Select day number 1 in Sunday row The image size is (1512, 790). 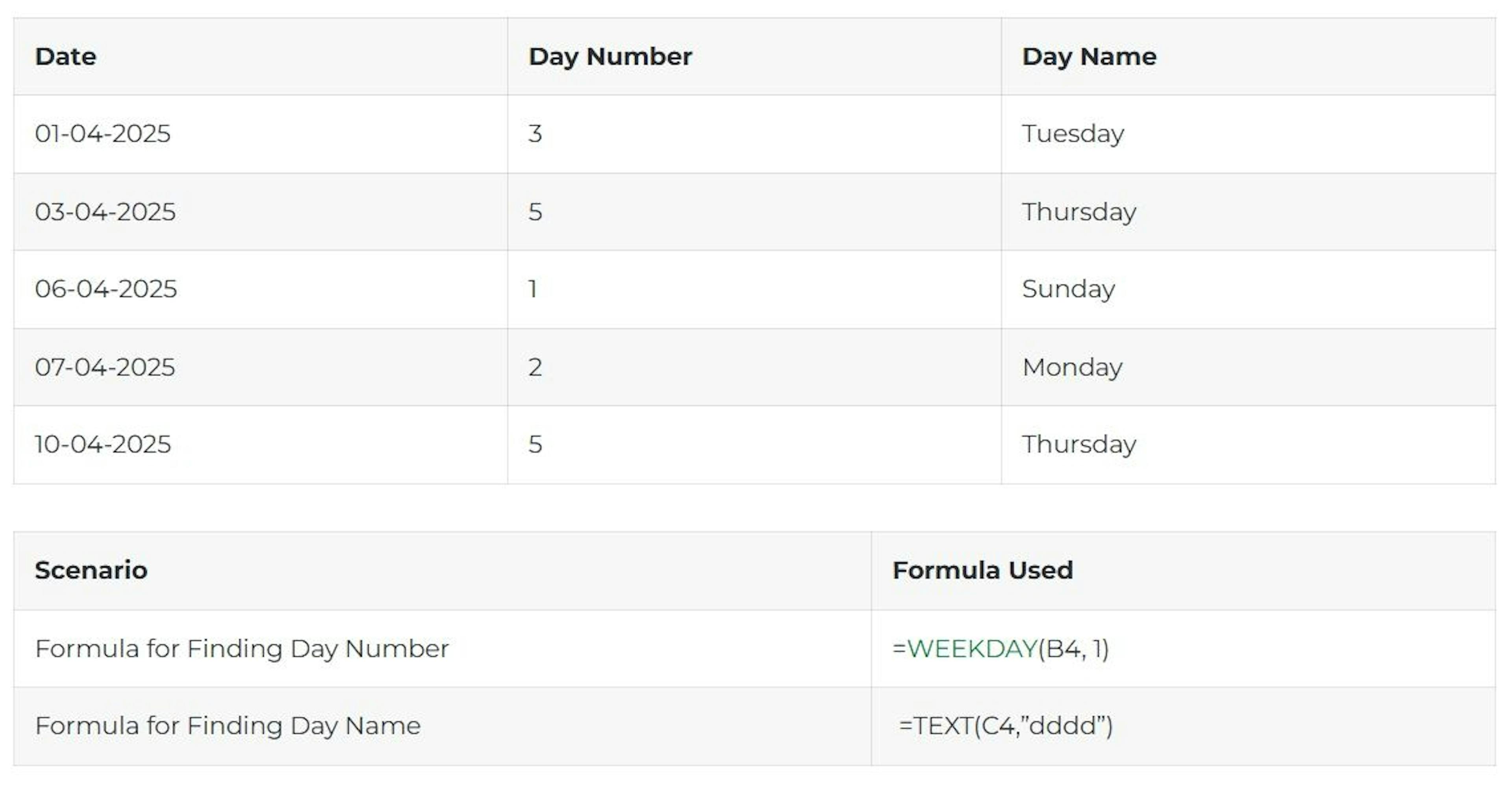click(532, 289)
